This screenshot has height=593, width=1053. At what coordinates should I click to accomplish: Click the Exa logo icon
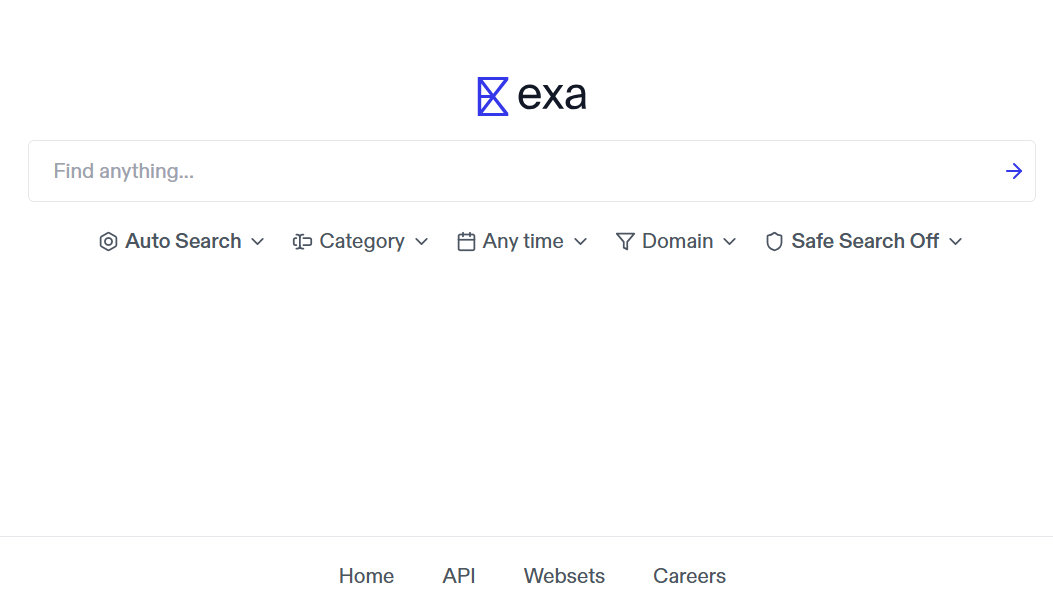[x=491, y=96]
